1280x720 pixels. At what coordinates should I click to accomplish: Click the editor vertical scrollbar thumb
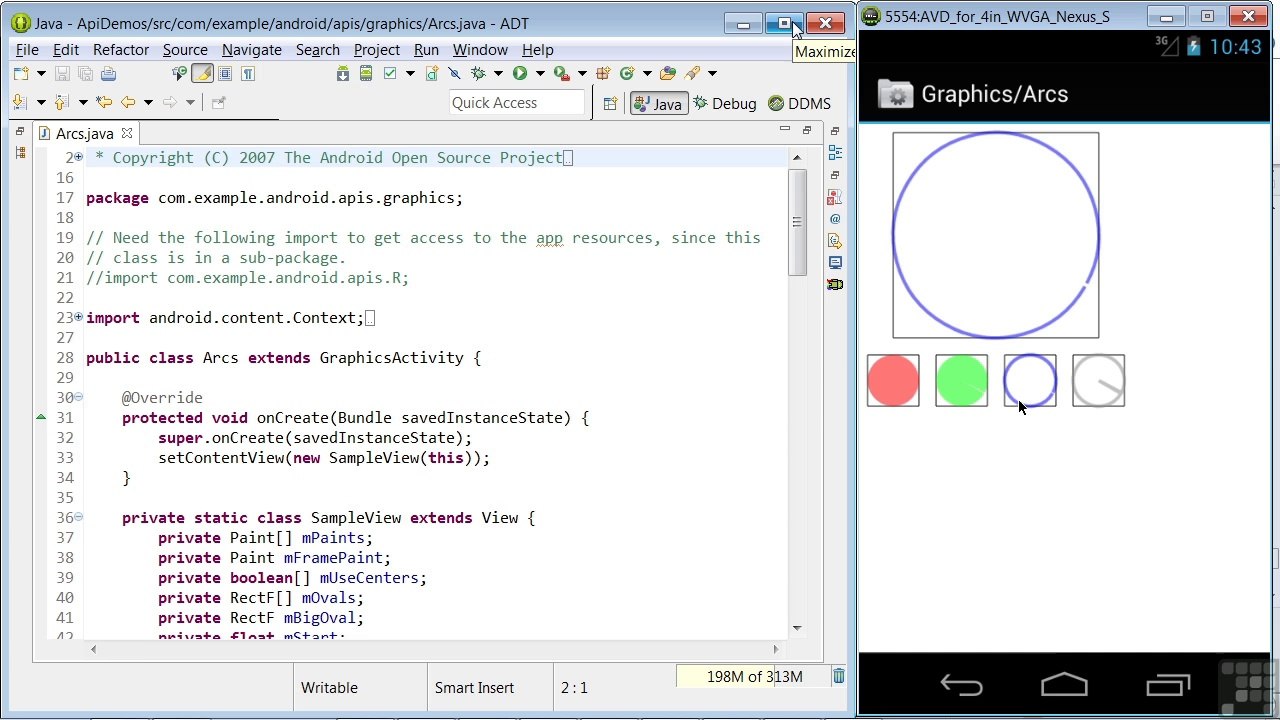(x=797, y=222)
